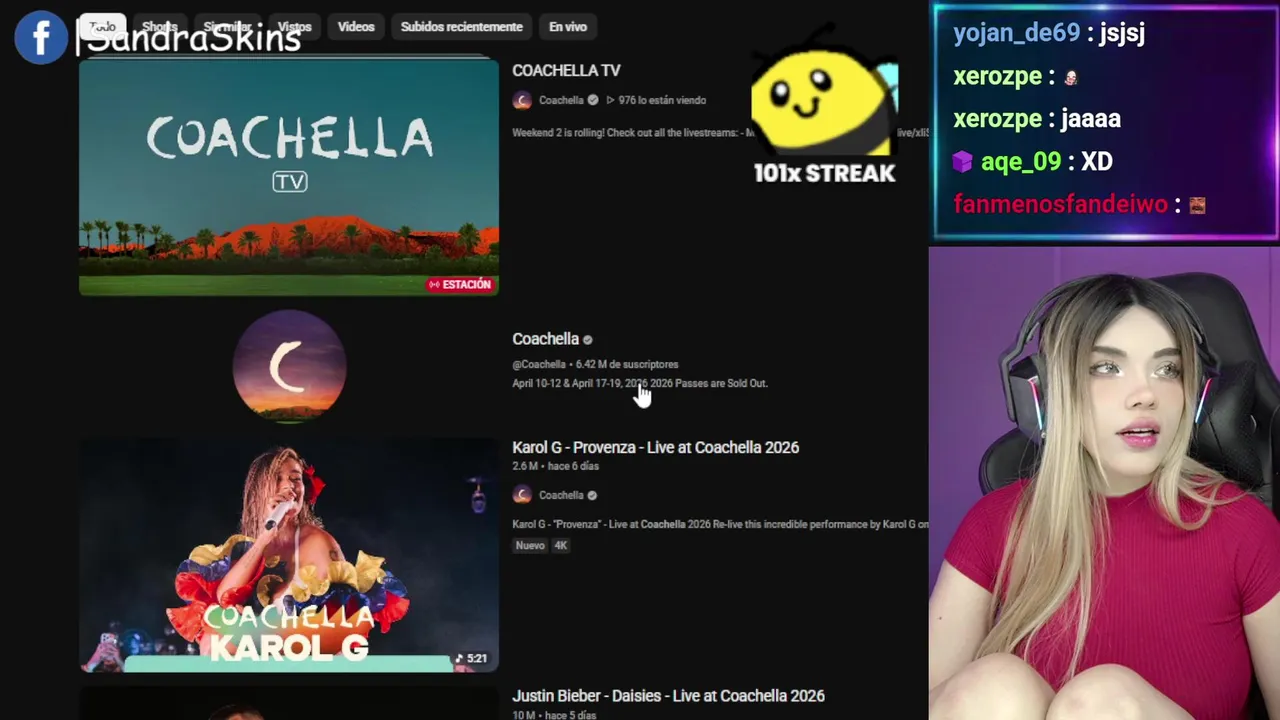This screenshot has height=720, width=1280.
Task: Click the ESTACIÓN live badge
Action: [x=460, y=285]
